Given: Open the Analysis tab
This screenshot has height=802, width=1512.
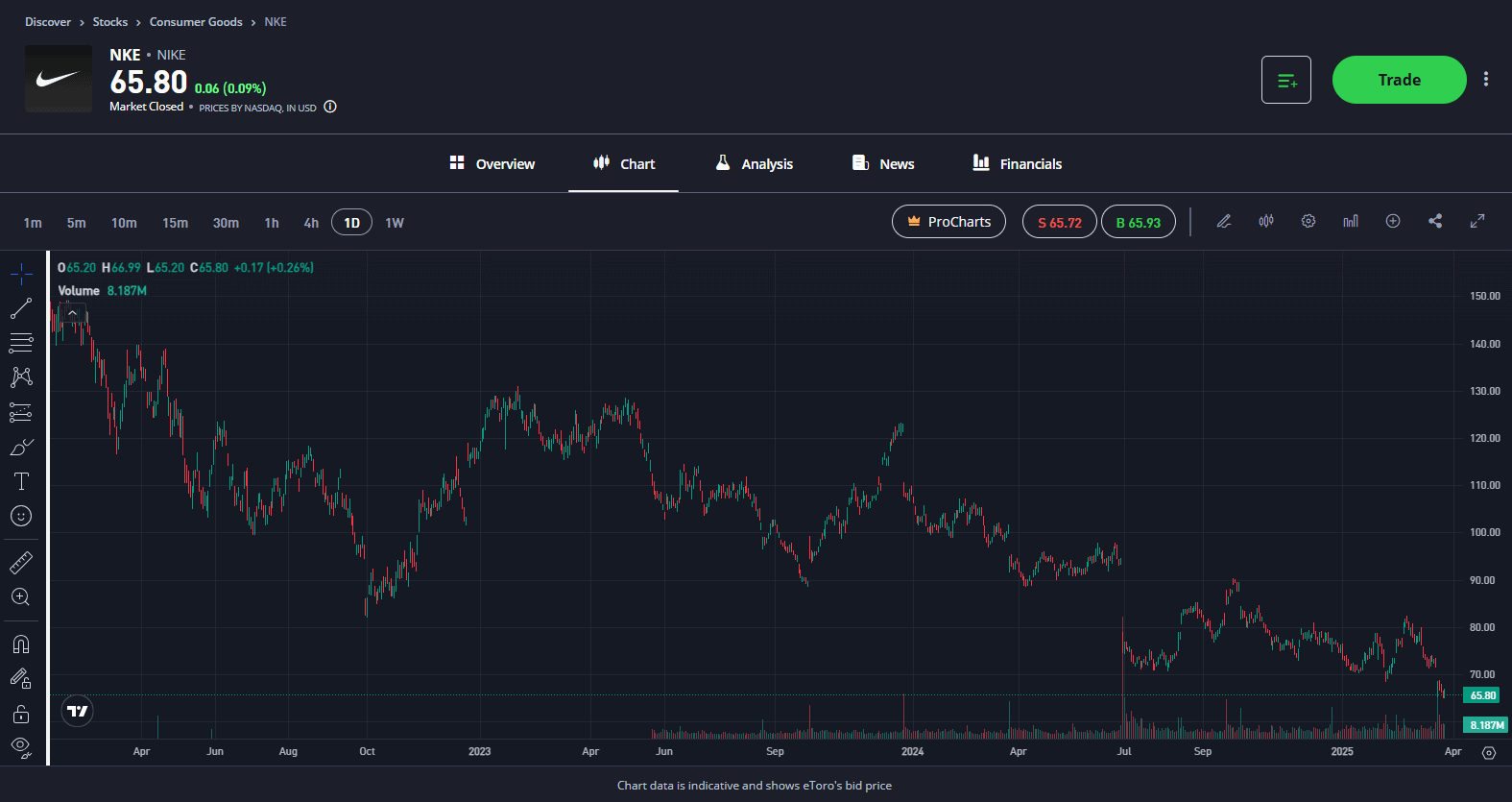Looking at the screenshot, I should point(755,164).
